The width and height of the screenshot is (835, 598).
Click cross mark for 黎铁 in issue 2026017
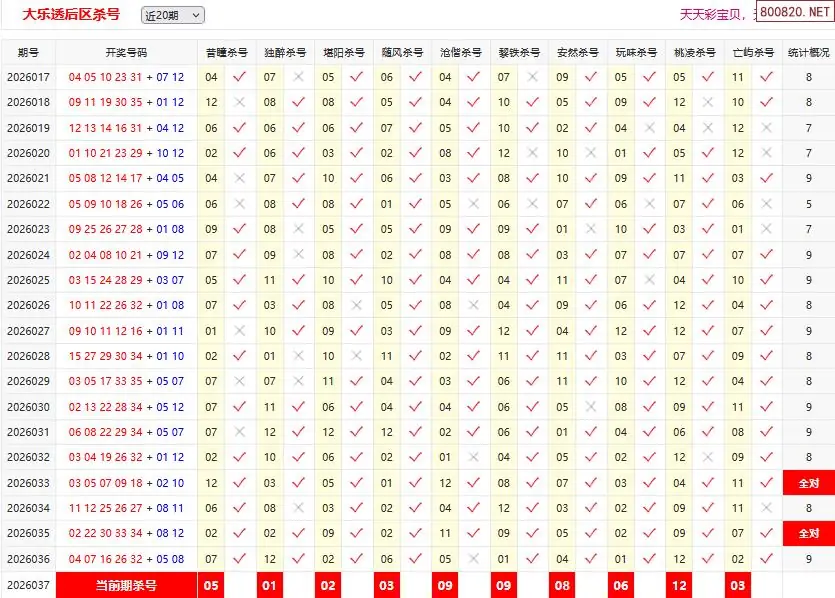coord(532,77)
